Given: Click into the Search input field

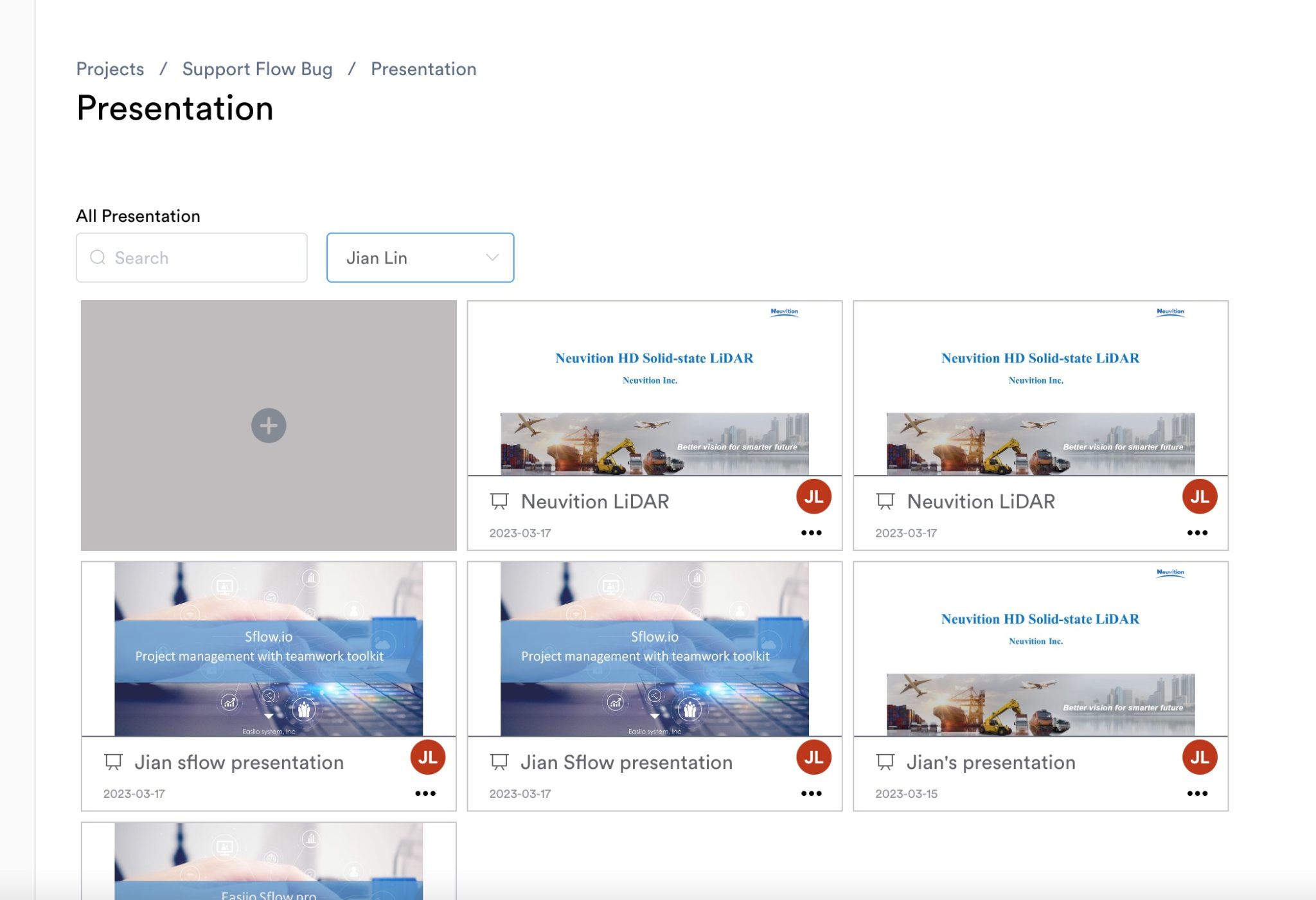Looking at the screenshot, I should pyautogui.click(x=191, y=257).
